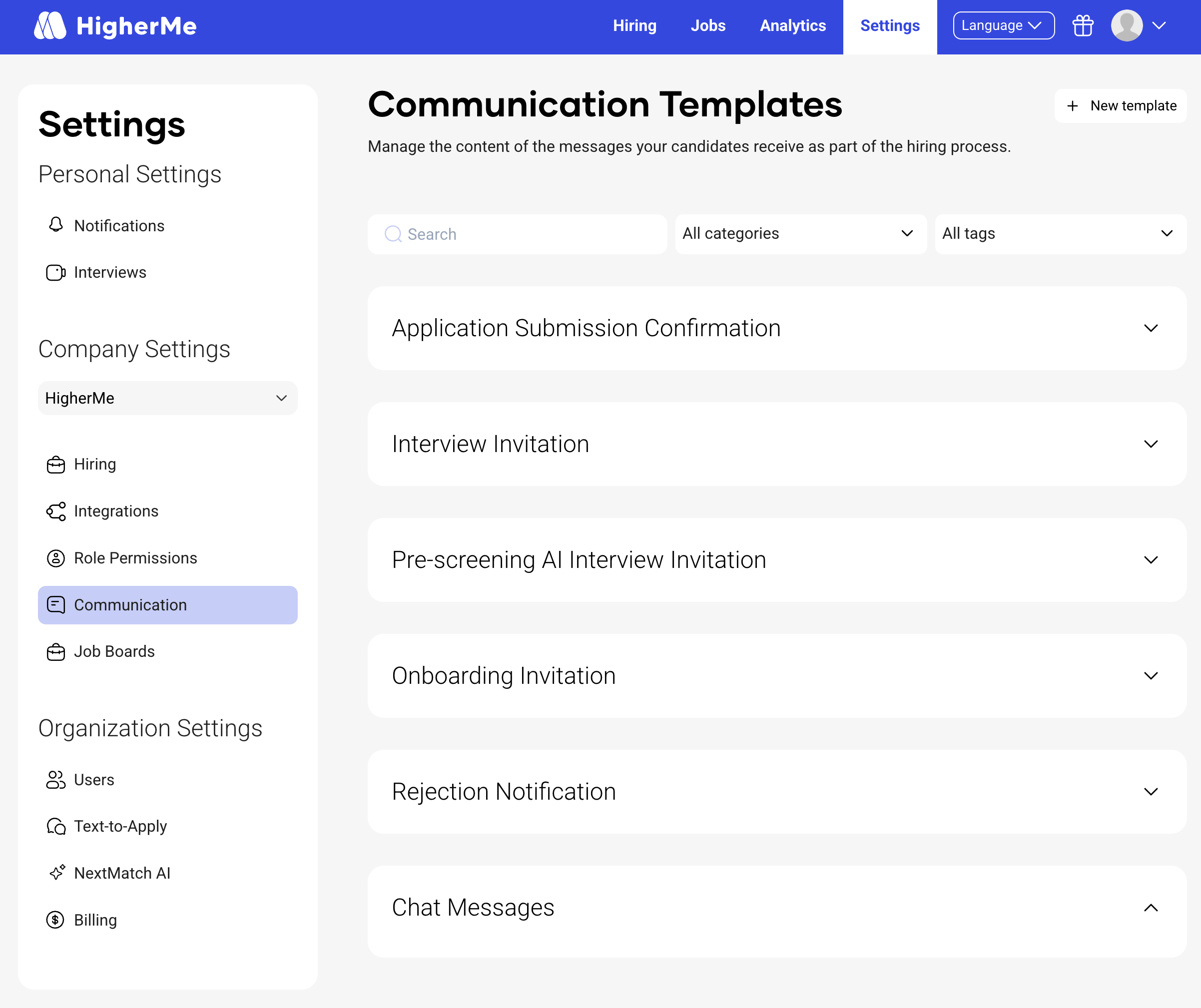Viewport: 1201px width, 1008px height.
Task: Open Interviews video icon settings
Action: [55, 272]
